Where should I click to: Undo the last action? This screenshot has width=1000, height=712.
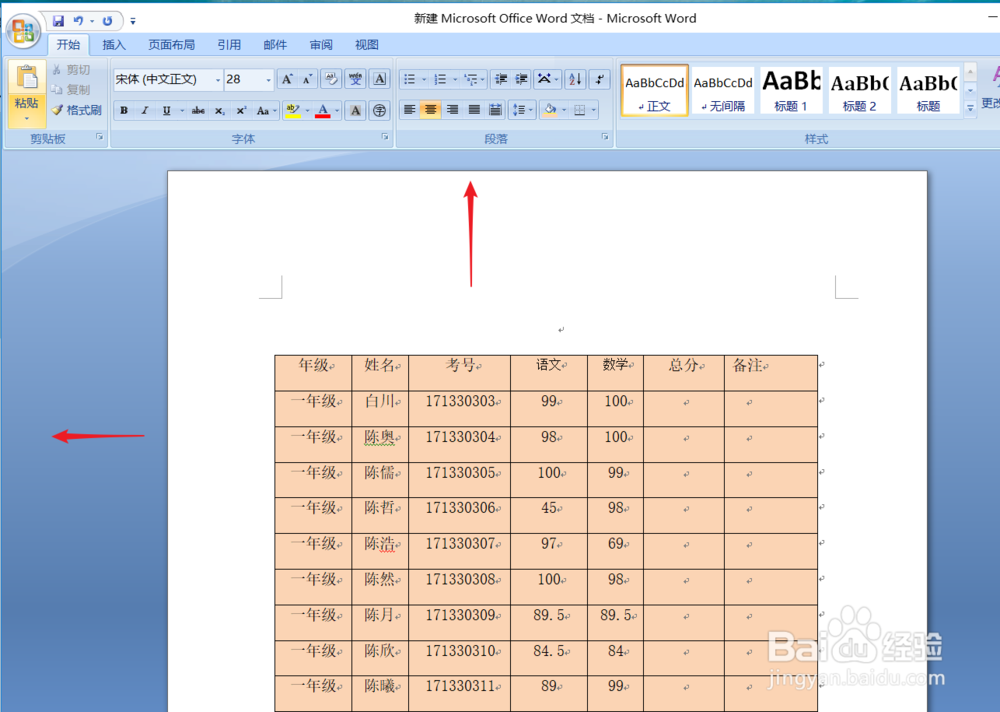click(x=78, y=21)
